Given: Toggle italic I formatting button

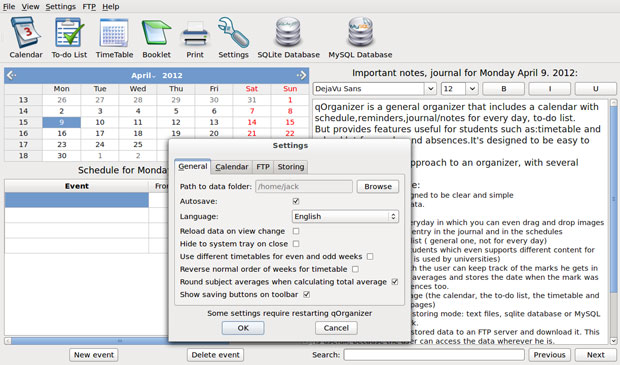Looking at the screenshot, I should point(550,89).
